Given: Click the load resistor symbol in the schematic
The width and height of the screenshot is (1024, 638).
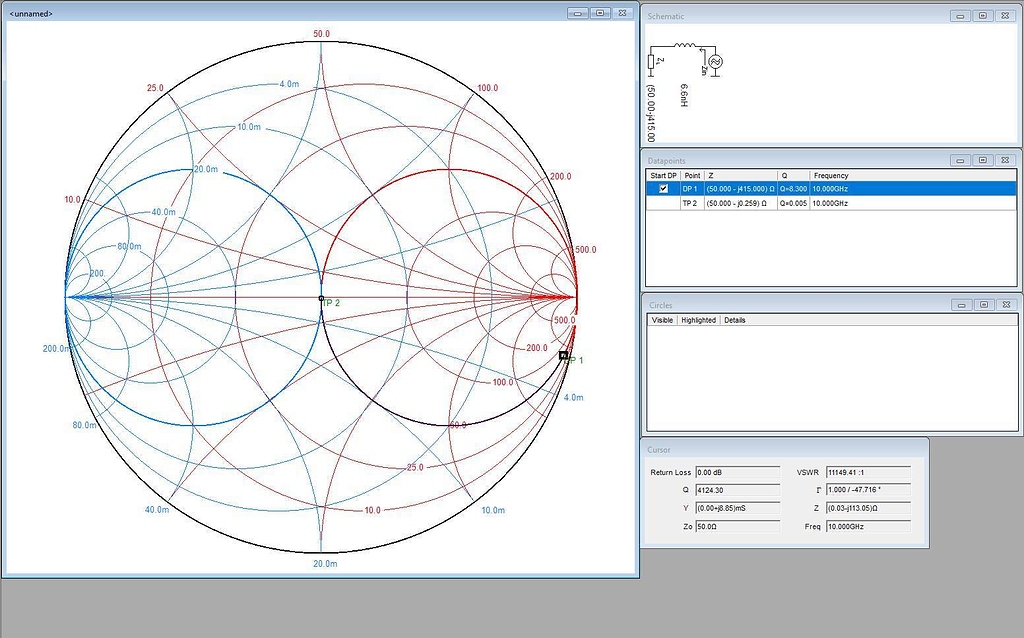Looking at the screenshot, I should 652,62.
